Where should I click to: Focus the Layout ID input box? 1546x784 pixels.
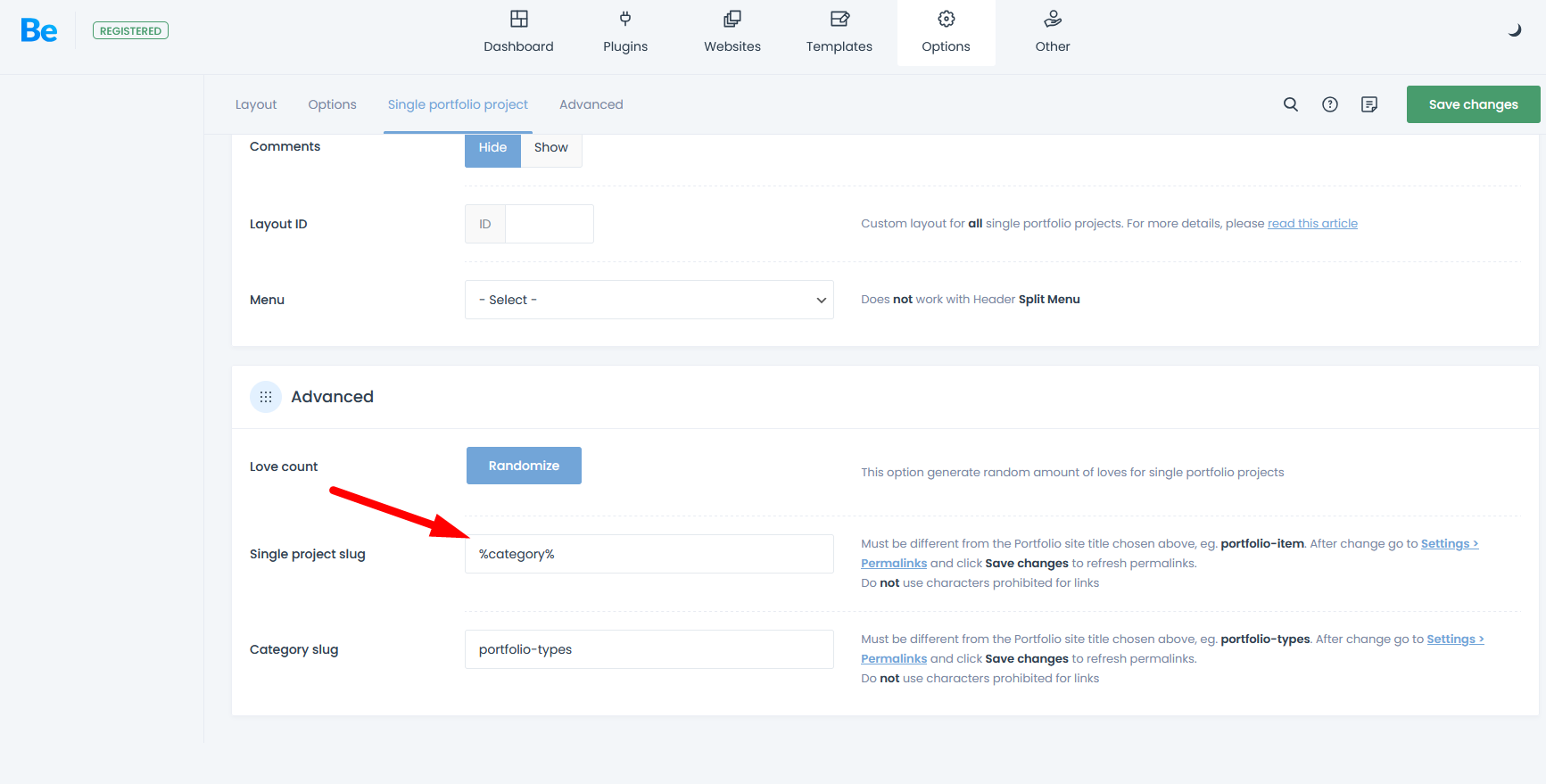(x=548, y=224)
